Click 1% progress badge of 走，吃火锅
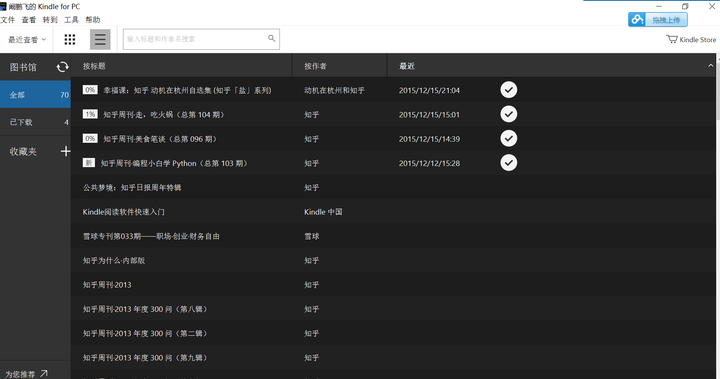The image size is (720, 379). click(90, 114)
